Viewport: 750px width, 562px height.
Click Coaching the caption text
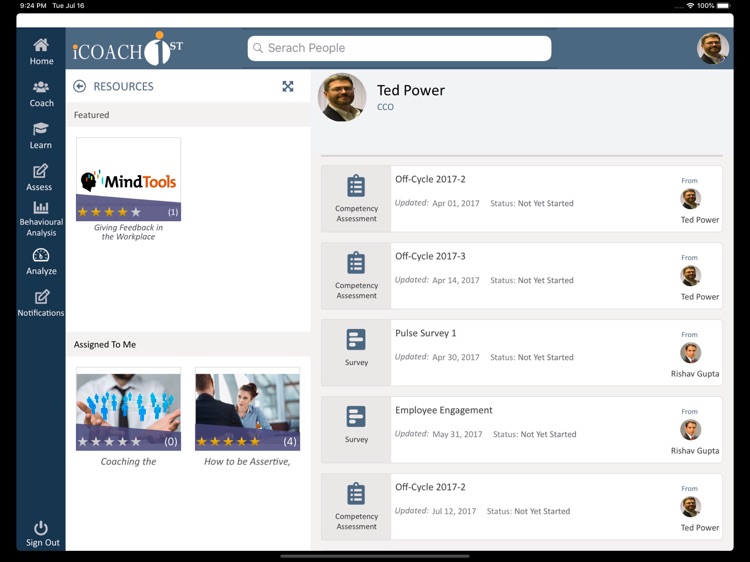click(x=128, y=462)
